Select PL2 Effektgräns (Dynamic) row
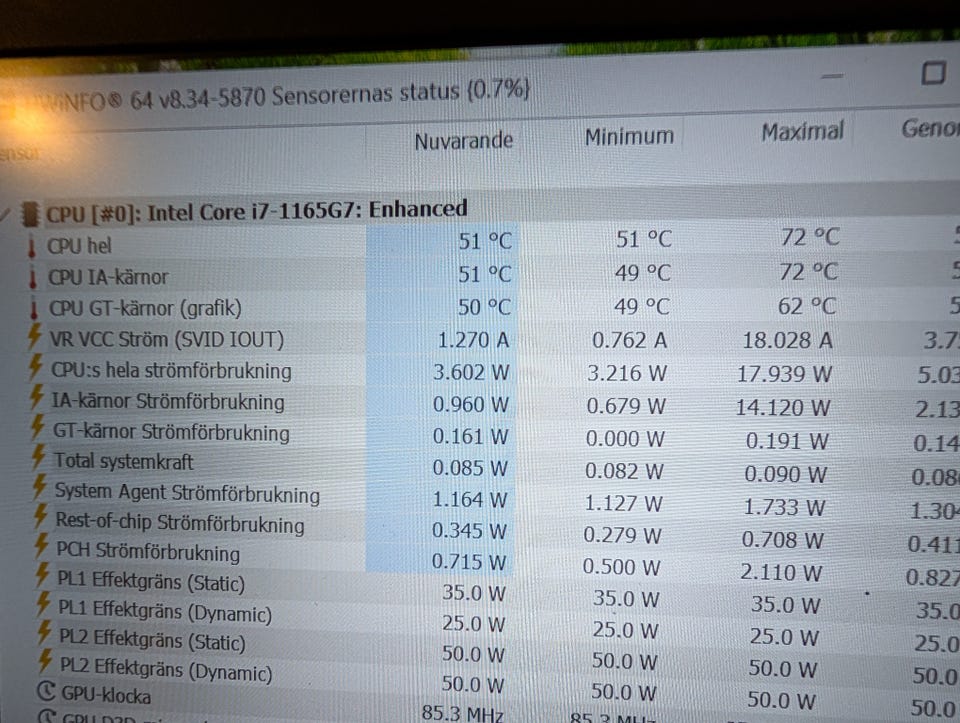960x723 pixels. [480, 686]
